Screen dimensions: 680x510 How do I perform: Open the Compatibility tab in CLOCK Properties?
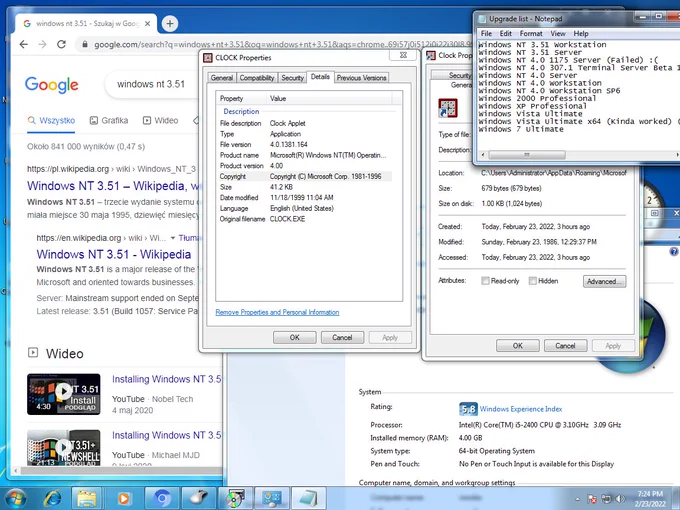pos(257,78)
